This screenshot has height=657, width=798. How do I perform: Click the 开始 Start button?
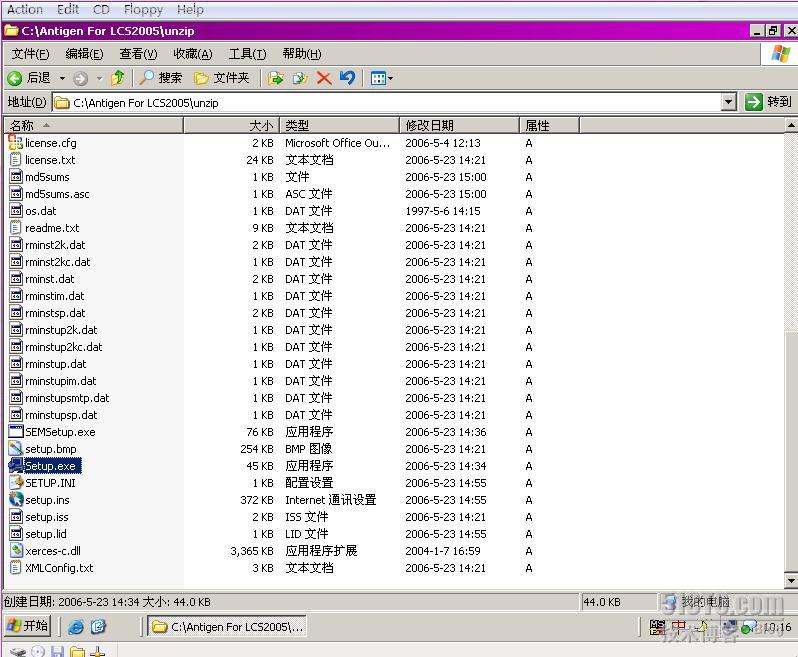click(28, 625)
